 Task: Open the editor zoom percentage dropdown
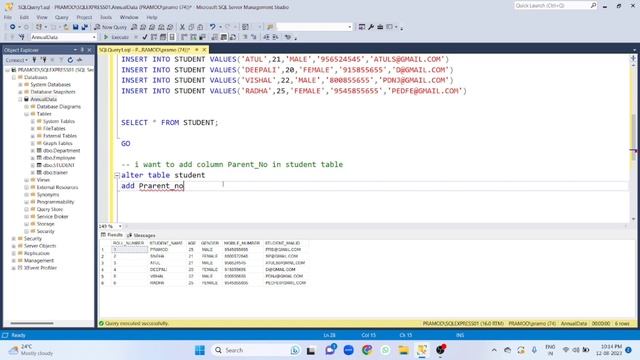(x=120, y=226)
